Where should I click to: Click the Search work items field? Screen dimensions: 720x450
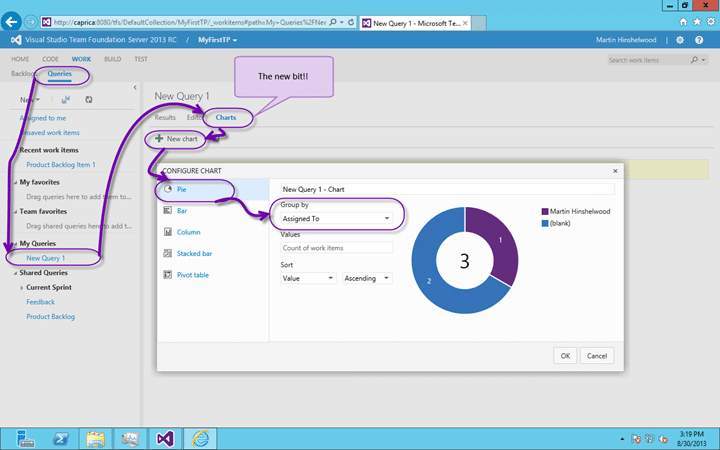coord(648,60)
